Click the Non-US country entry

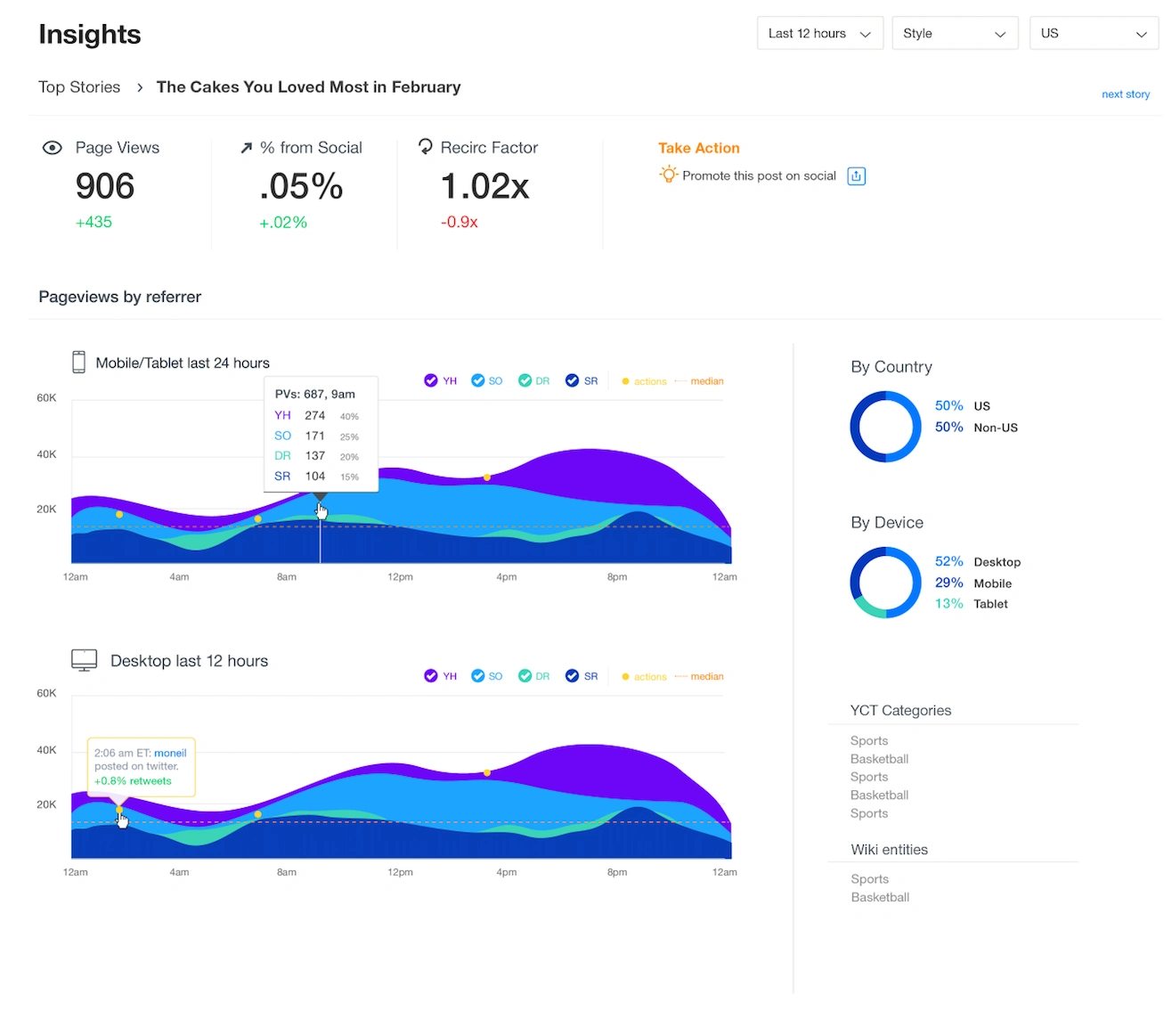[x=976, y=428]
